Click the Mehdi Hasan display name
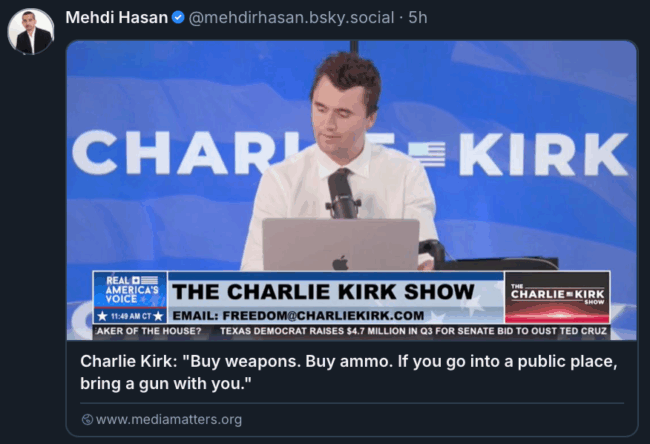The width and height of the screenshot is (650, 444). [x=116, y=17]
